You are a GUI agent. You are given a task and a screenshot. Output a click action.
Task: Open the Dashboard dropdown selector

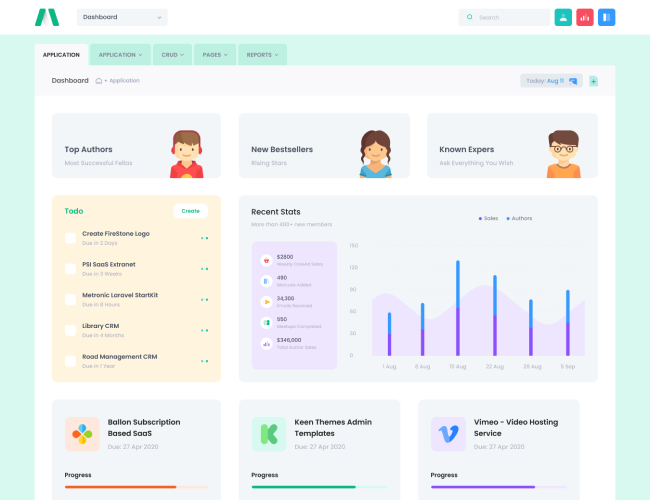122,17
